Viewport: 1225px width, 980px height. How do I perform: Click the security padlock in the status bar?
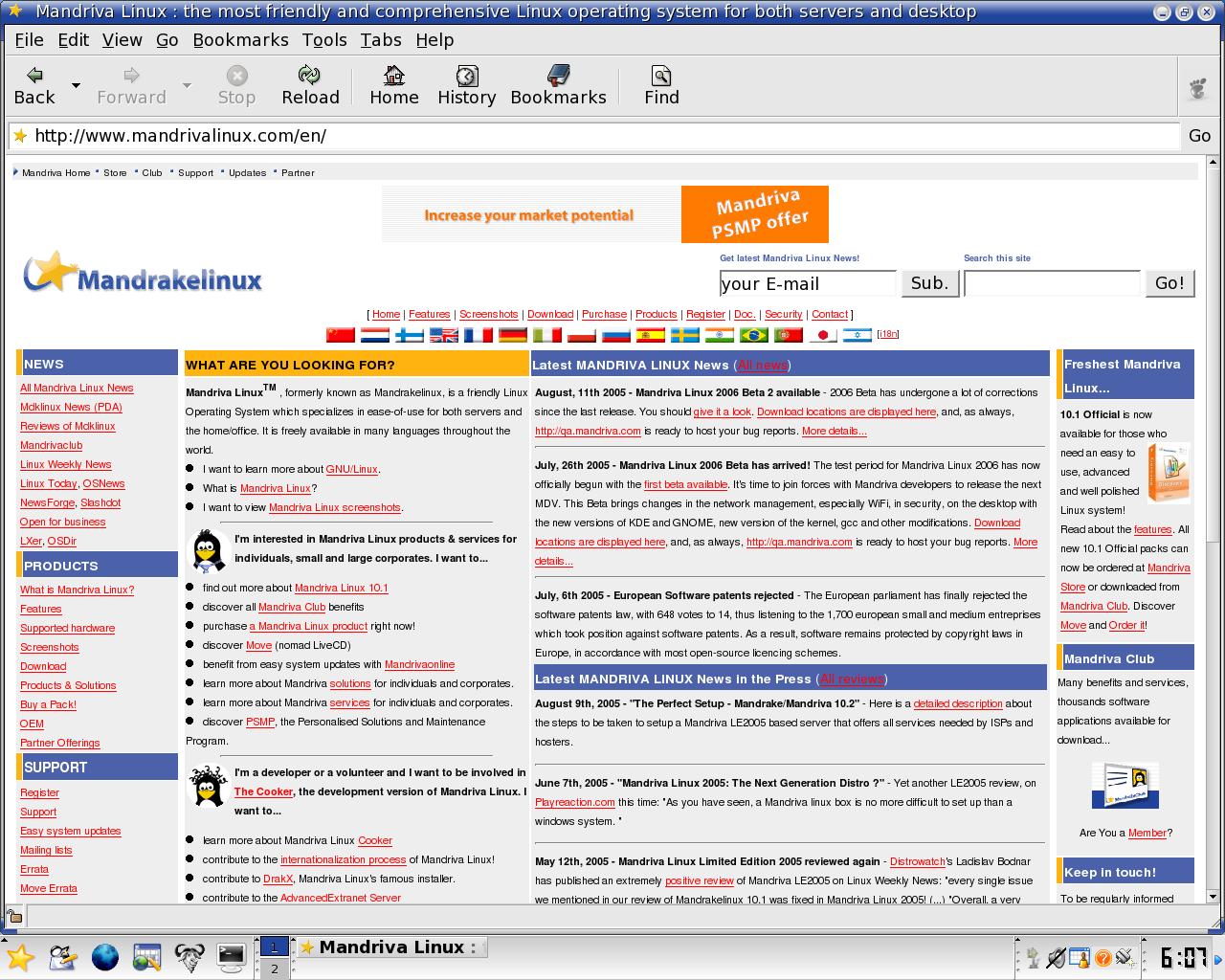(14, 916)
